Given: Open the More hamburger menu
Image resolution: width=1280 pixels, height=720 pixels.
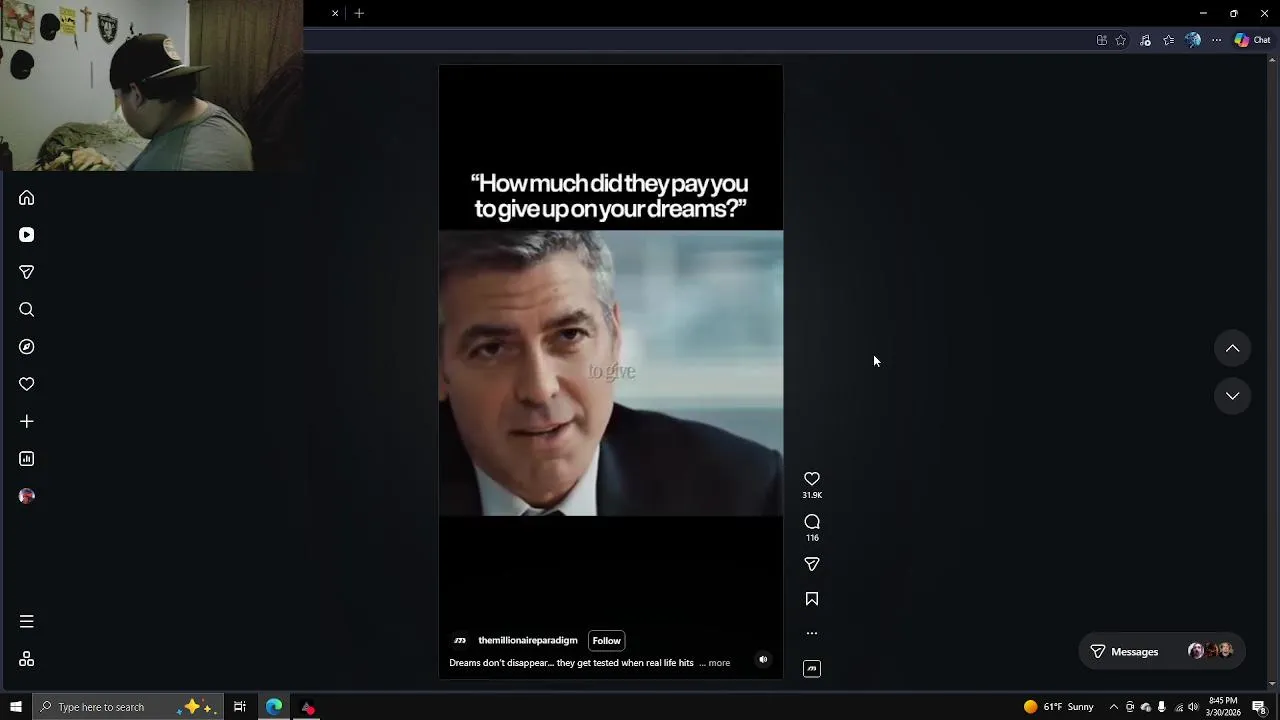Looking at the screenshot, I should (x=27, y=622).
